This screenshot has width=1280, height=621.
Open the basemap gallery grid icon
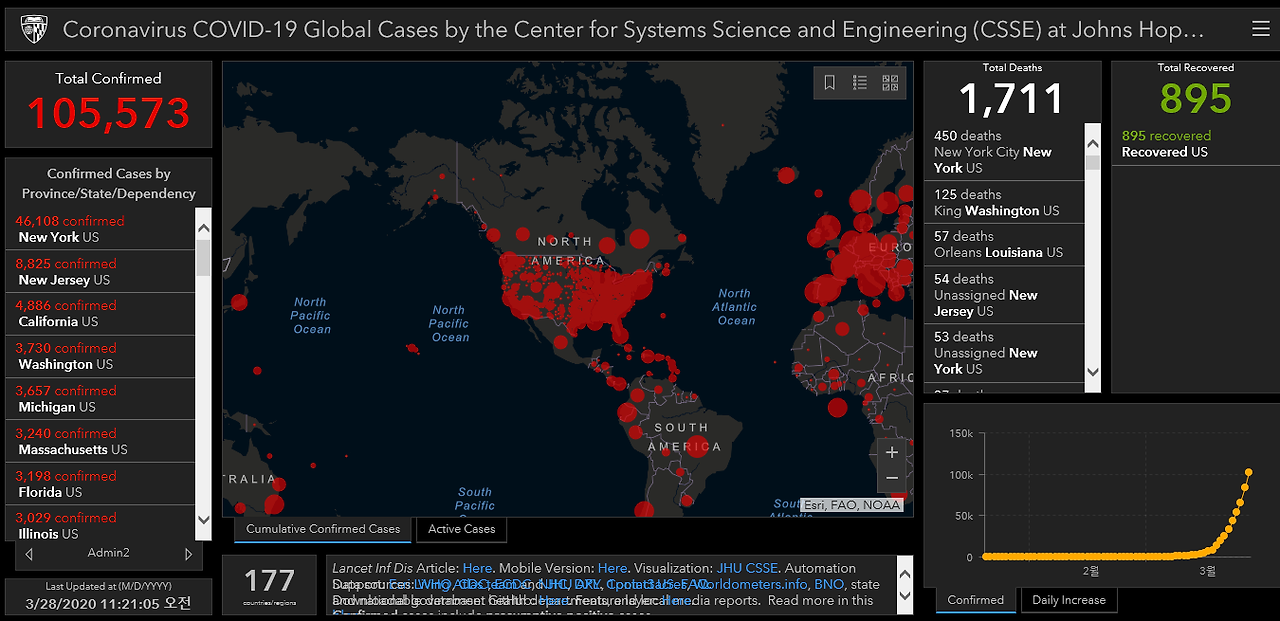pos(890,83)
